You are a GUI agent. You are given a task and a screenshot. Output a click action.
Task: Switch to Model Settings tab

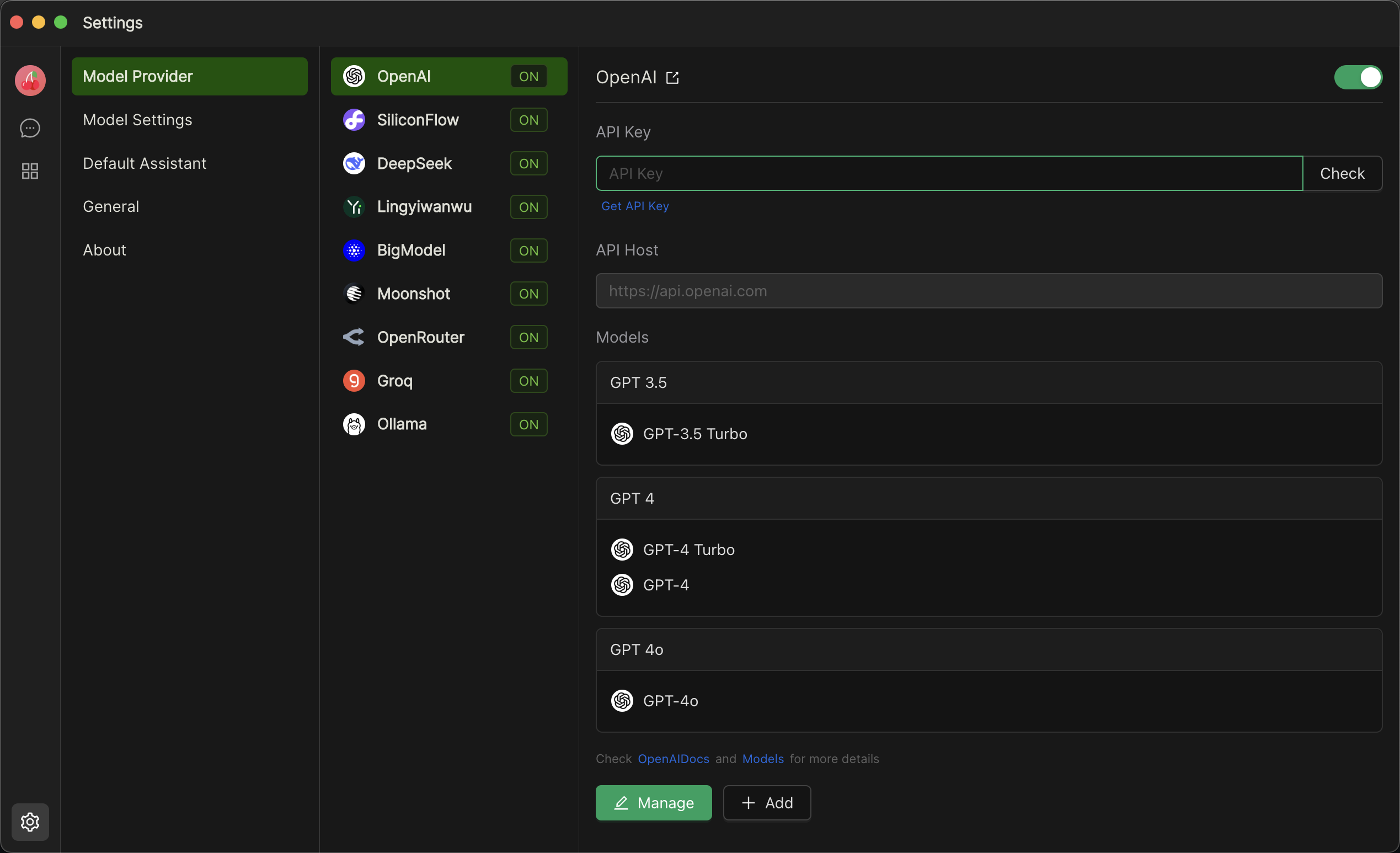[137, 120]
